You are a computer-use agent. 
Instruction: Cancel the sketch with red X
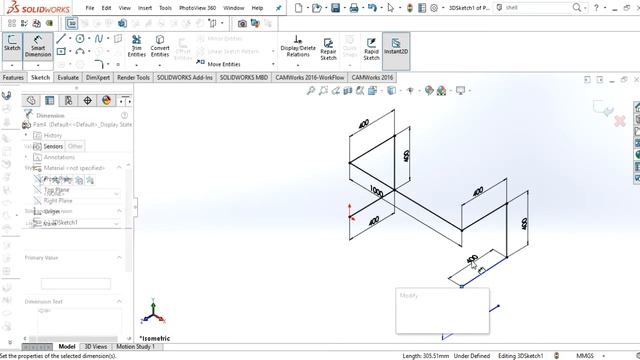click(x=620, y=121)
